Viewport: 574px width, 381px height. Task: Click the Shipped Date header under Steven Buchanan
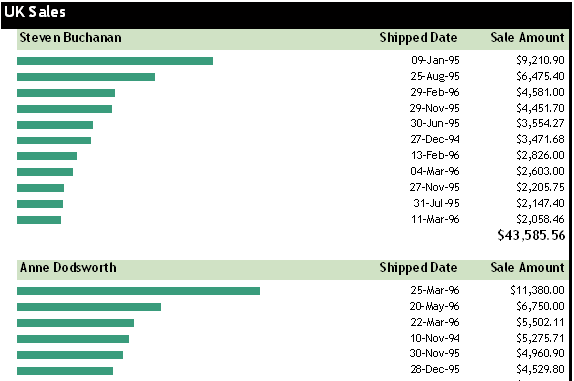418,38
